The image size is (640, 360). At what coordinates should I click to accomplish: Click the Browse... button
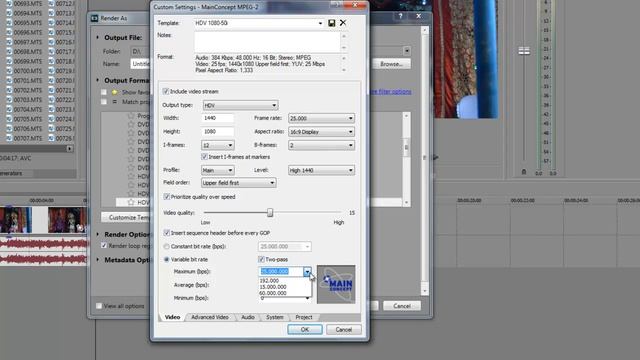click(391, 64)
